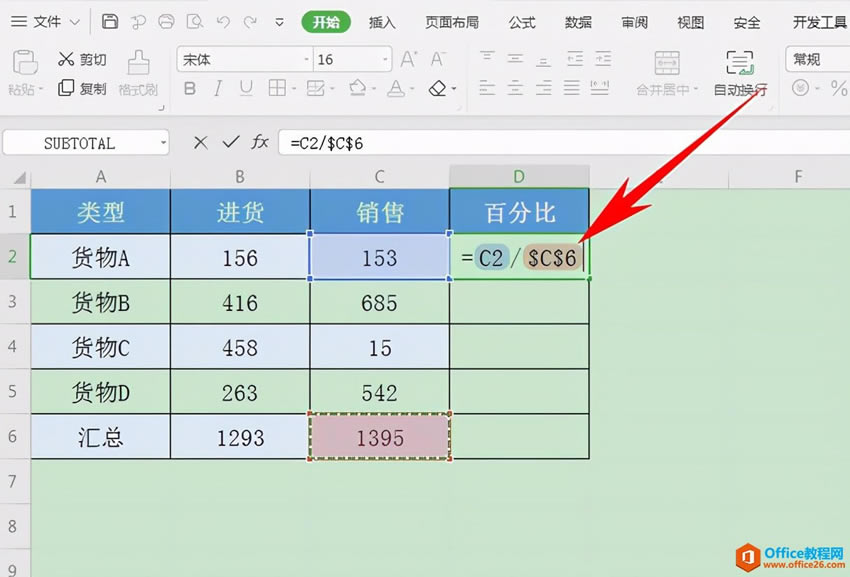Image resolution: width=850 pixels, height=577 pixels.
Task: Select the Select All corner triangle
Action: pos(18,177)
